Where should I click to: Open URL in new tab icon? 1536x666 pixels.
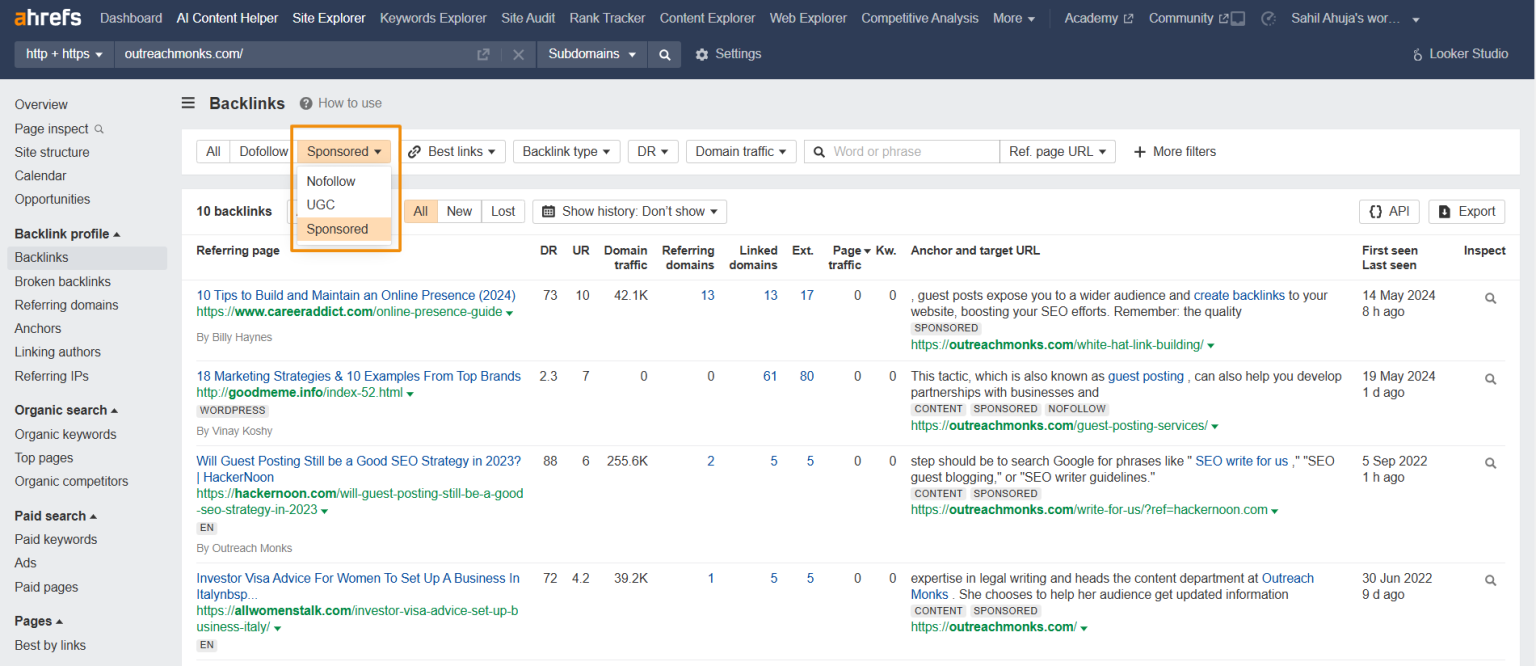tap(483, 54)
